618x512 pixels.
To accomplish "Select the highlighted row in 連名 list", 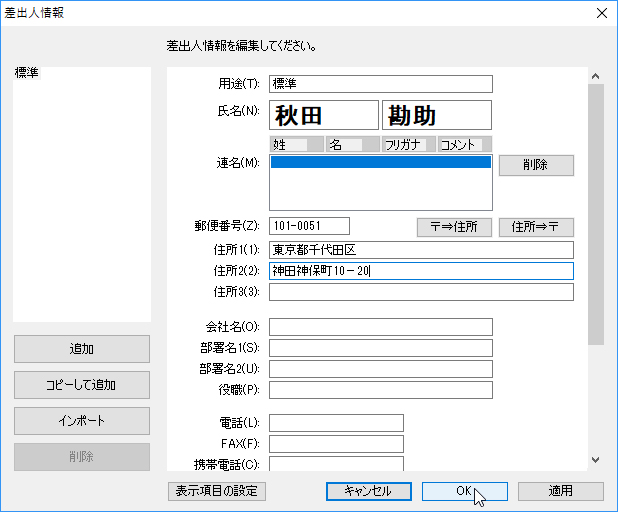I will click(x=381, y=162).
